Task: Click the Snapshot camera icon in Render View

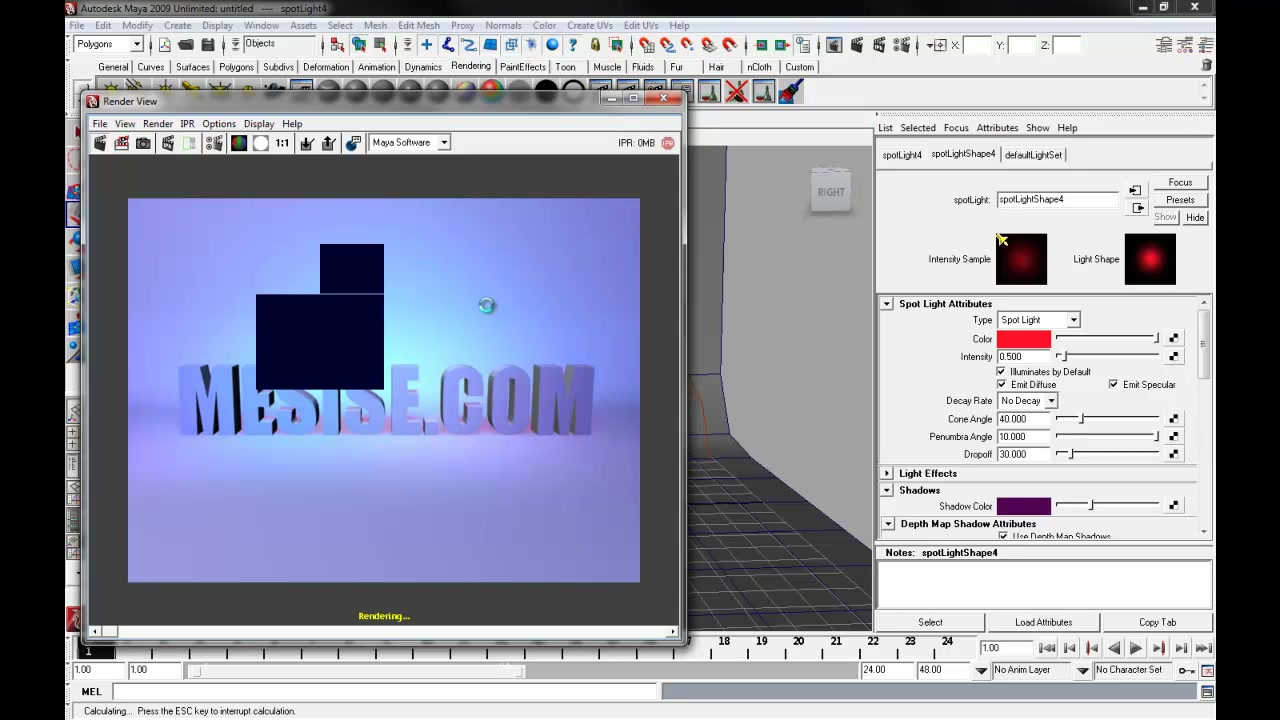Action: tap(143, 143)
